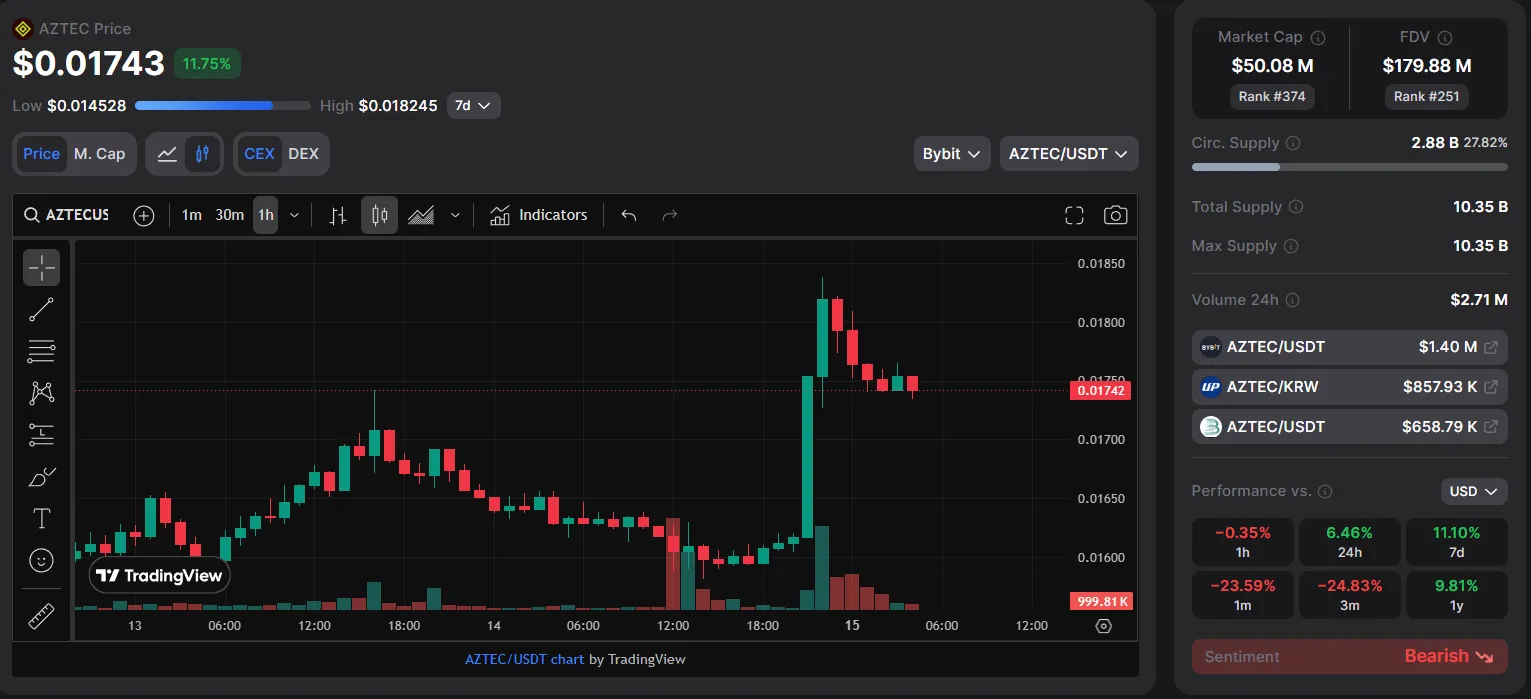Viewport: 1531px width, 699px height.
Task: Undo the last chart action
Action: pyautogui.click(x=629, y=215)
